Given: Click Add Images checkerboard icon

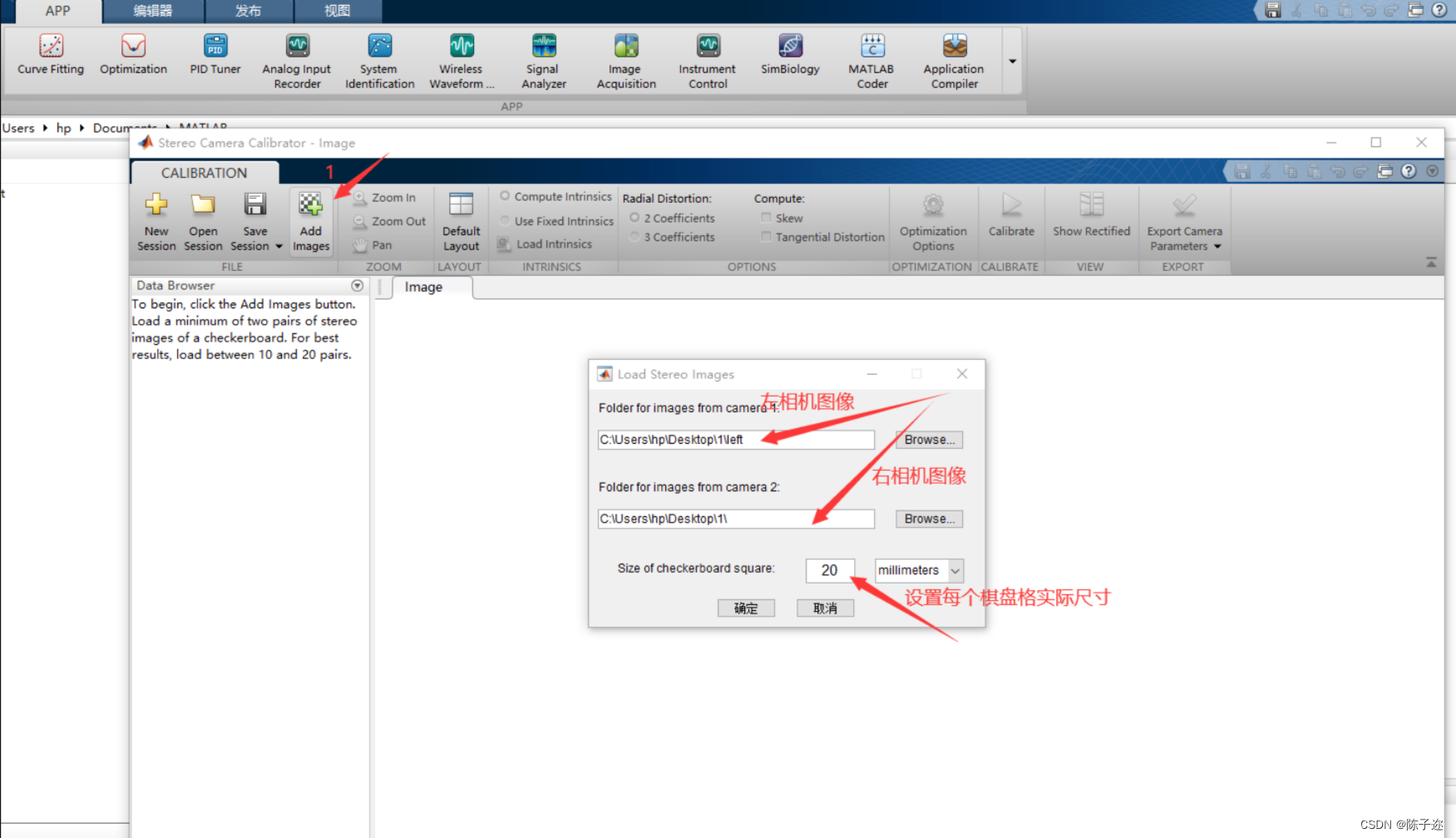Looking at the screenshot, I should (311, 204).
